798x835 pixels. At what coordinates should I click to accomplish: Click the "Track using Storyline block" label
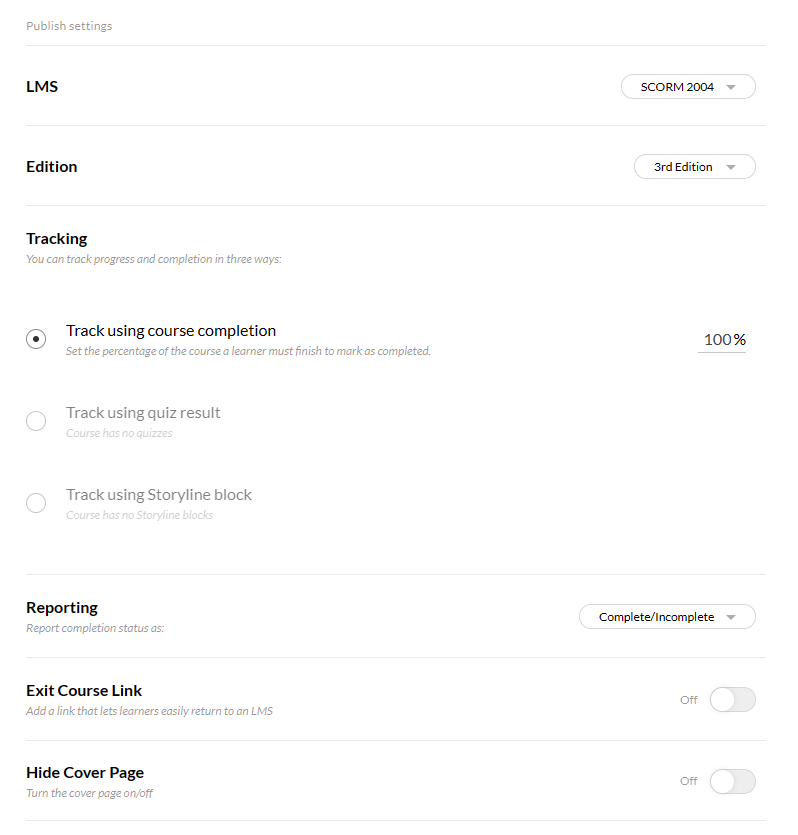[x=159, y=495]
